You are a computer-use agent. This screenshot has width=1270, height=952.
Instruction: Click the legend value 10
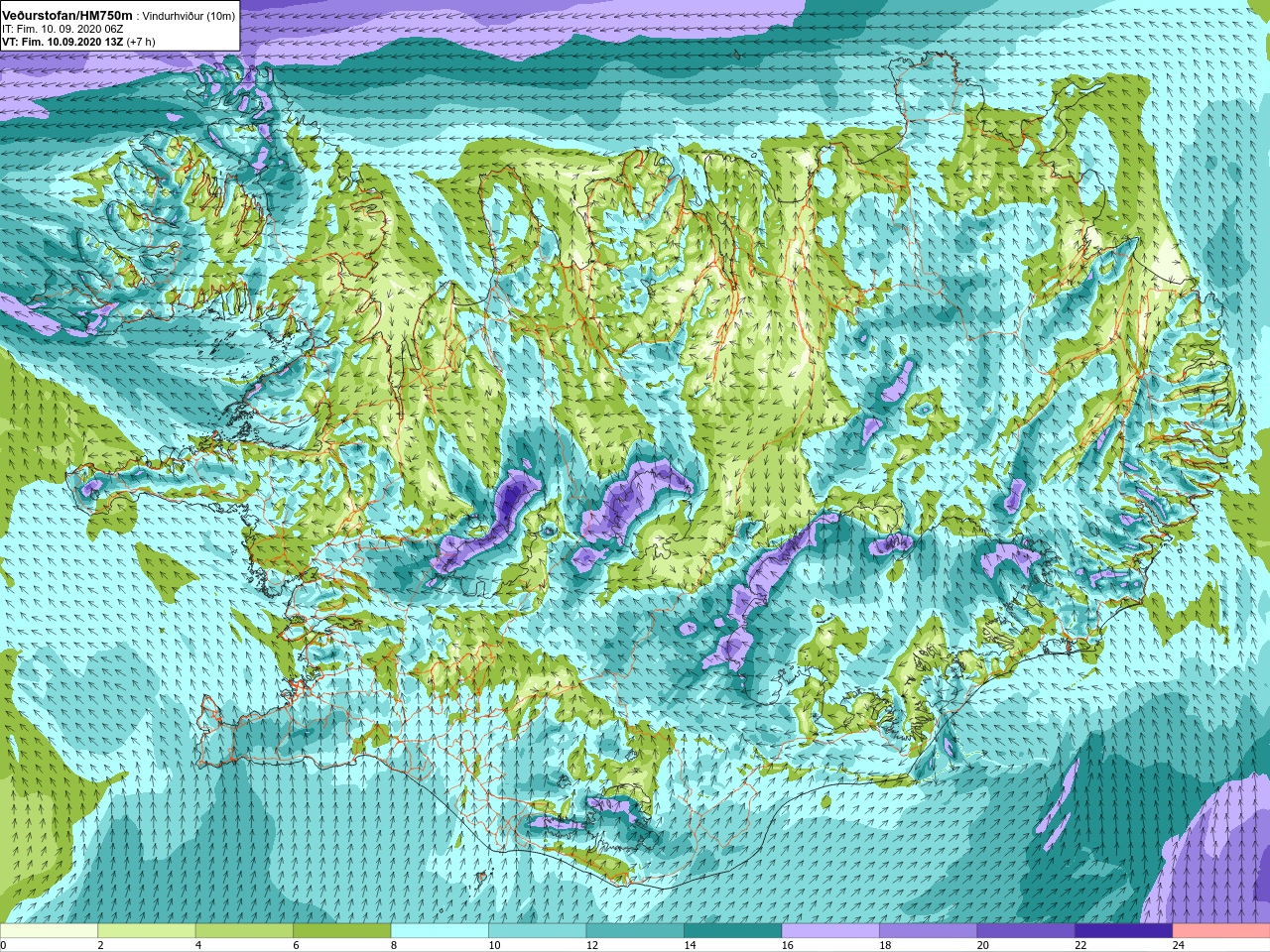(493, 945)
